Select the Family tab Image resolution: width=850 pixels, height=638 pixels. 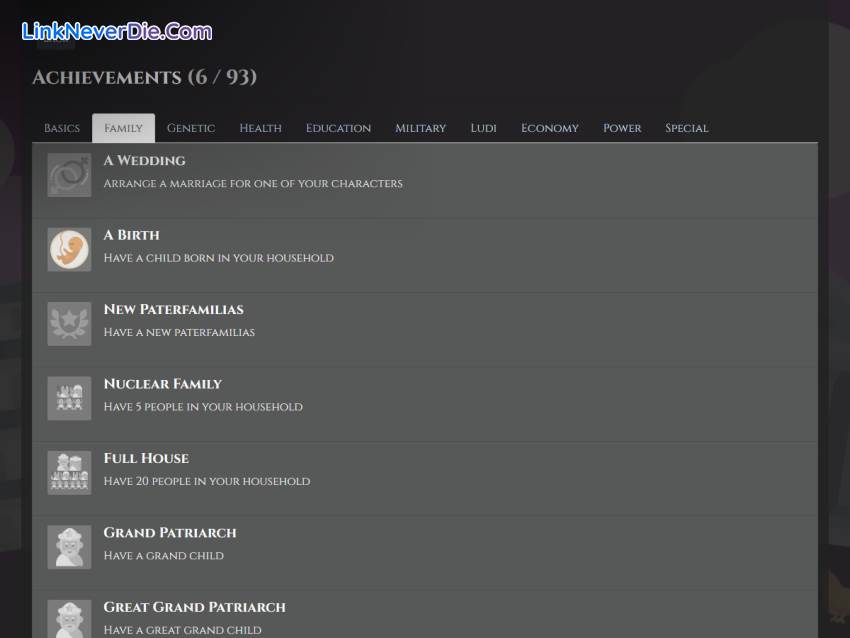(123, 128)
